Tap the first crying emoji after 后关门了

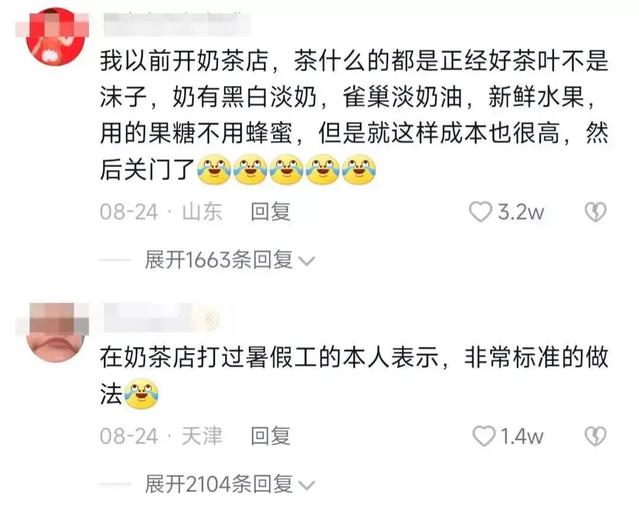(214, 170)
